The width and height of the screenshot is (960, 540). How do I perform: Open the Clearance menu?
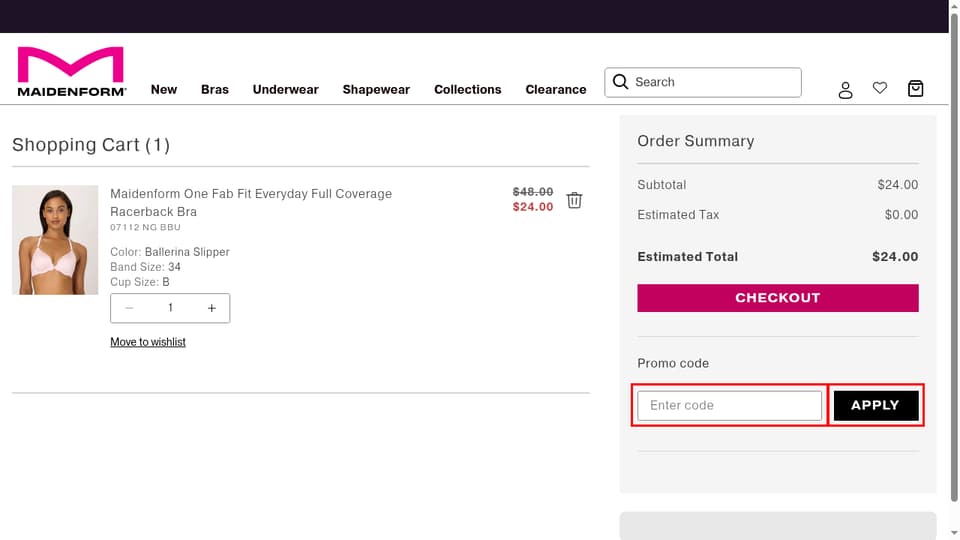click(x=555, y=89)
